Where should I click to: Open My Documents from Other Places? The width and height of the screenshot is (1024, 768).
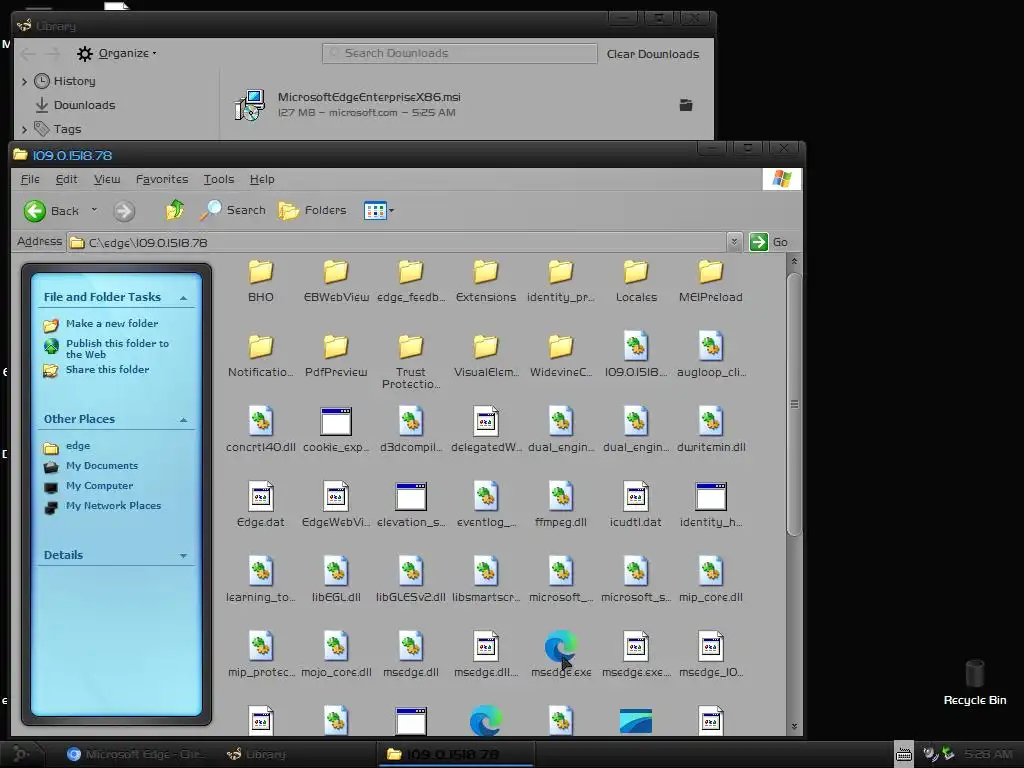102,466
